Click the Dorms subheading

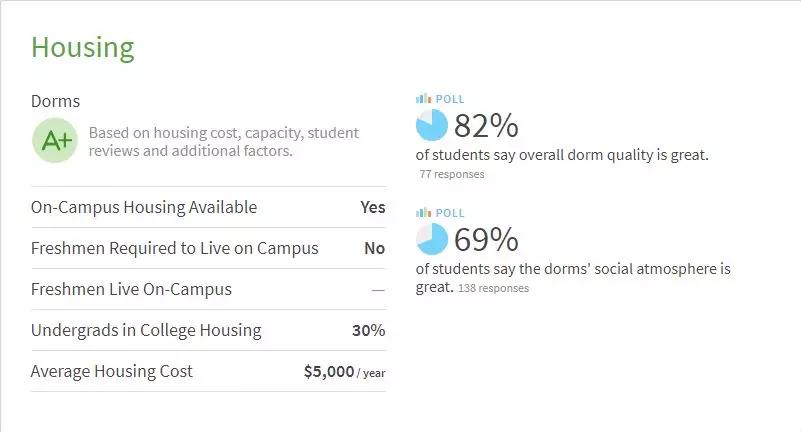tap(55, 101)
